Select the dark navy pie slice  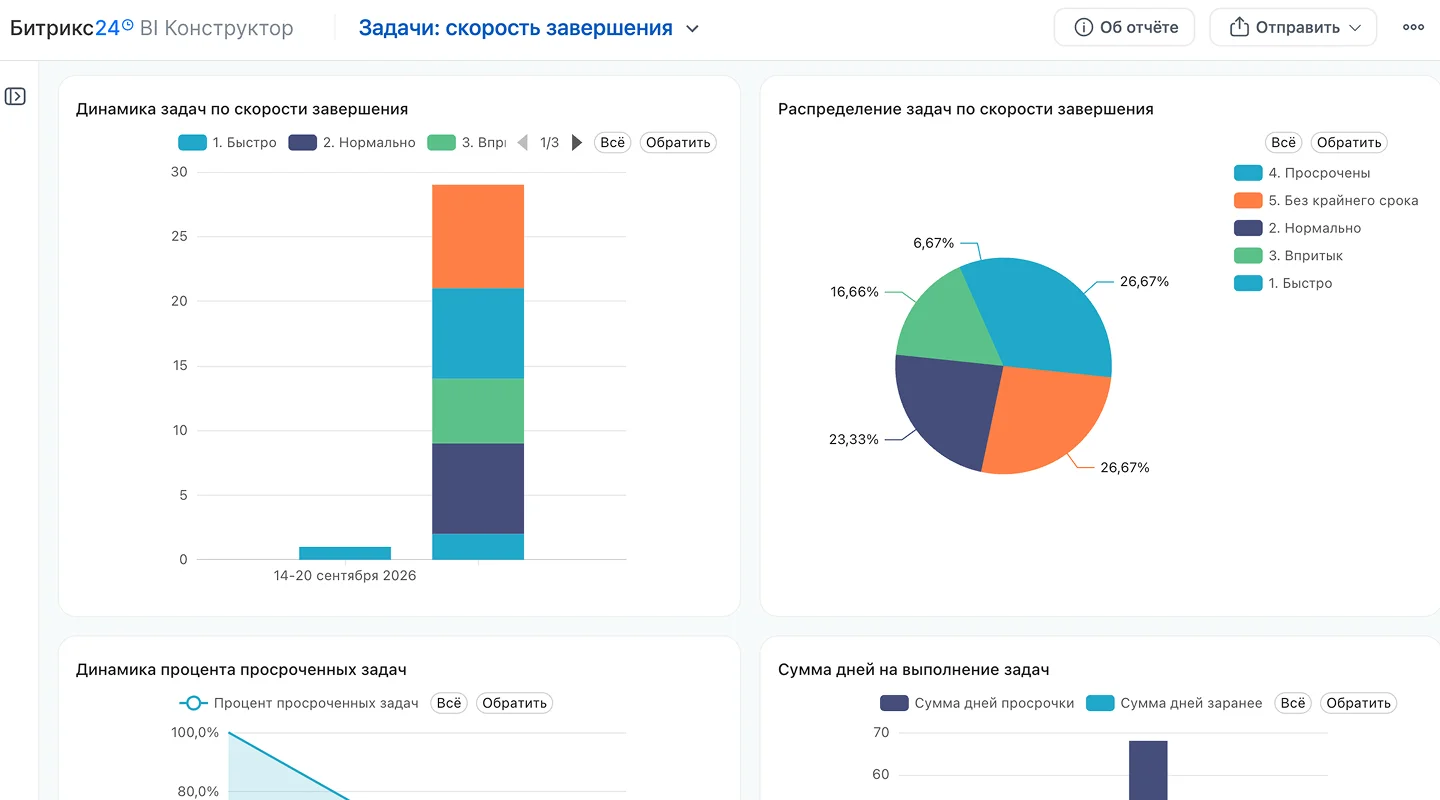click(945, 410)
